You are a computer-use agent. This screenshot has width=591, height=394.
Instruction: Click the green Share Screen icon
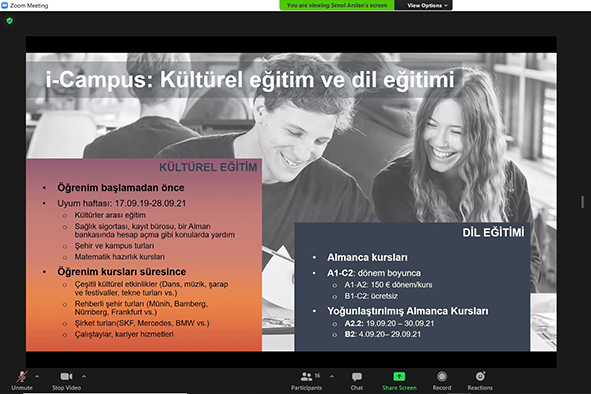399,376
